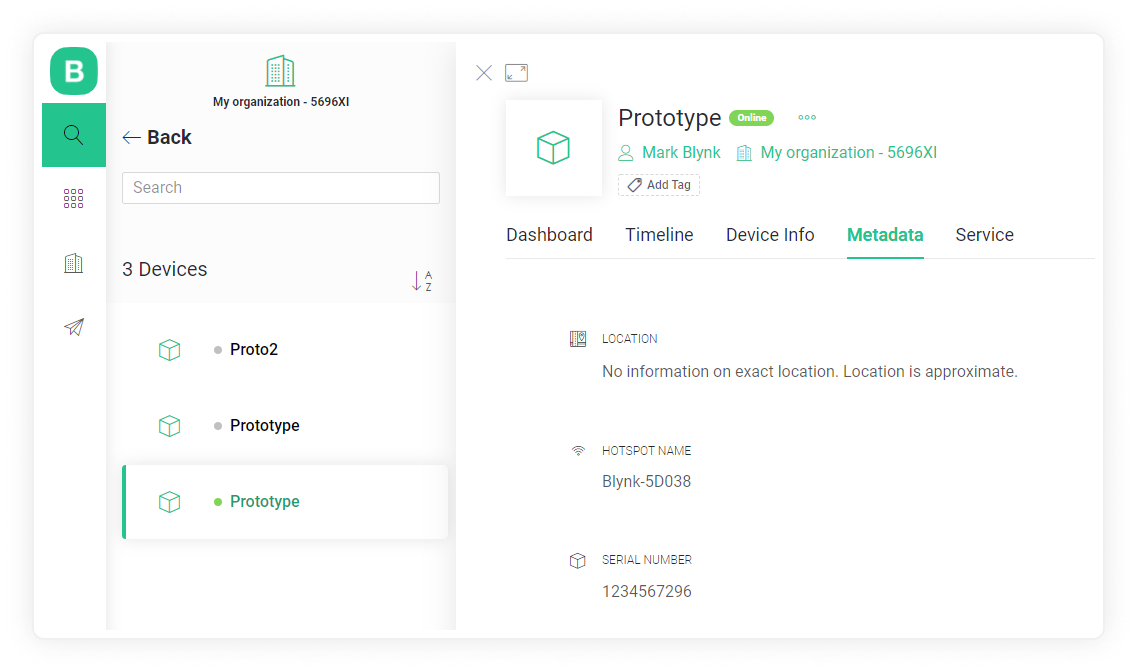1137x672 pixels.
Task: Click the Blynk logo icon
Action: pyautogui.click(x=74, y=71)
